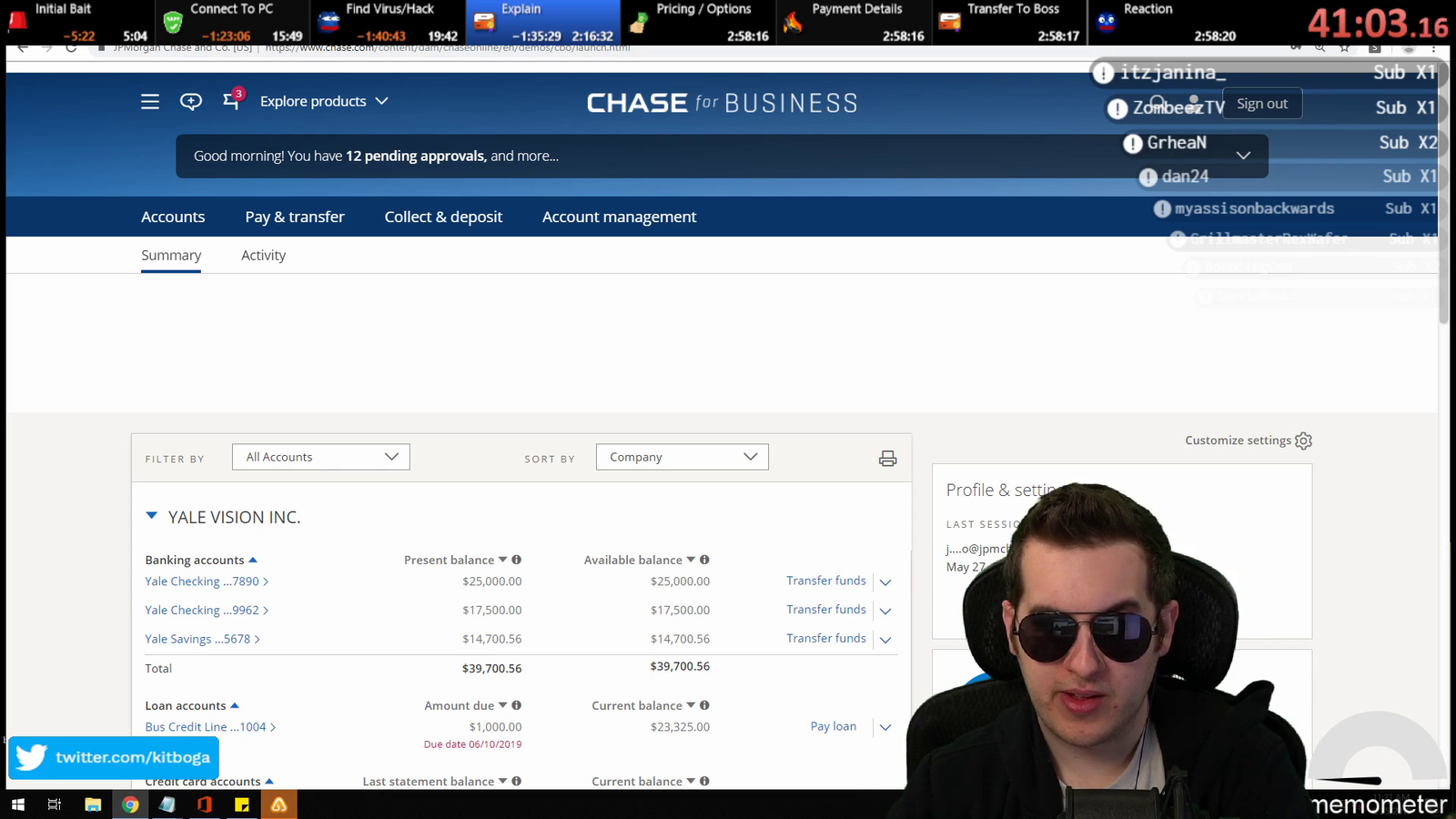Show info for Available balance column
Viewport: 1456px width, 819px height.
coord(704,560)
